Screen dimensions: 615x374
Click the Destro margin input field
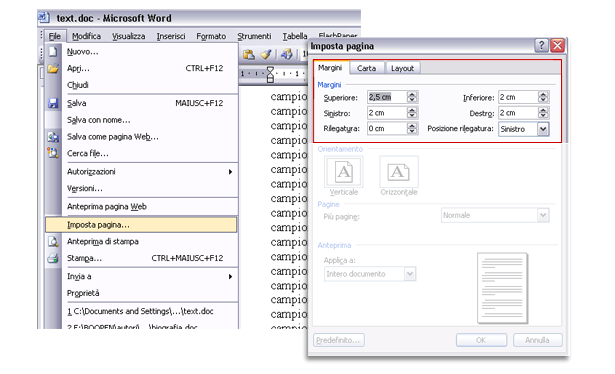[518, 113]
